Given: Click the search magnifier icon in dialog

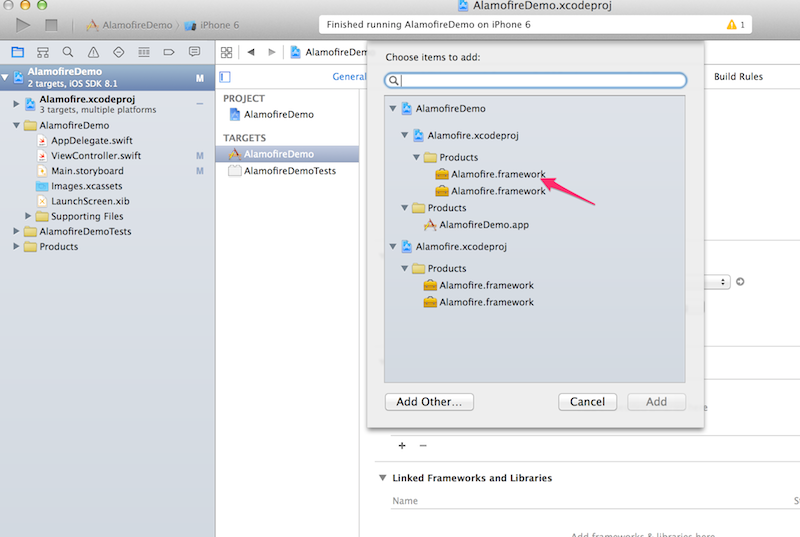Looking at the screenshot, I should point(393,81).
